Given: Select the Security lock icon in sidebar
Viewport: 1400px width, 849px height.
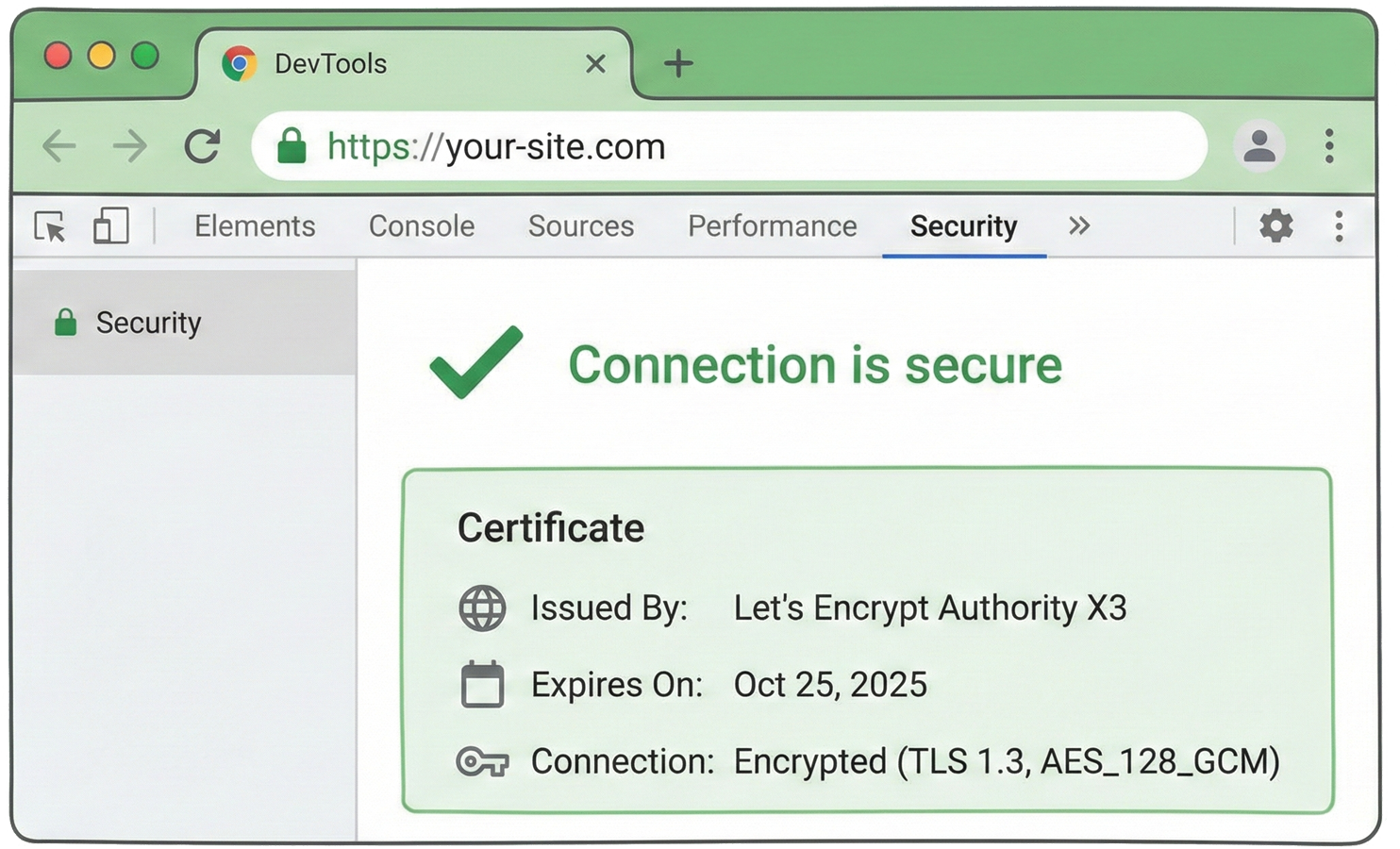Looking at the screenshot, I should 64,323.
